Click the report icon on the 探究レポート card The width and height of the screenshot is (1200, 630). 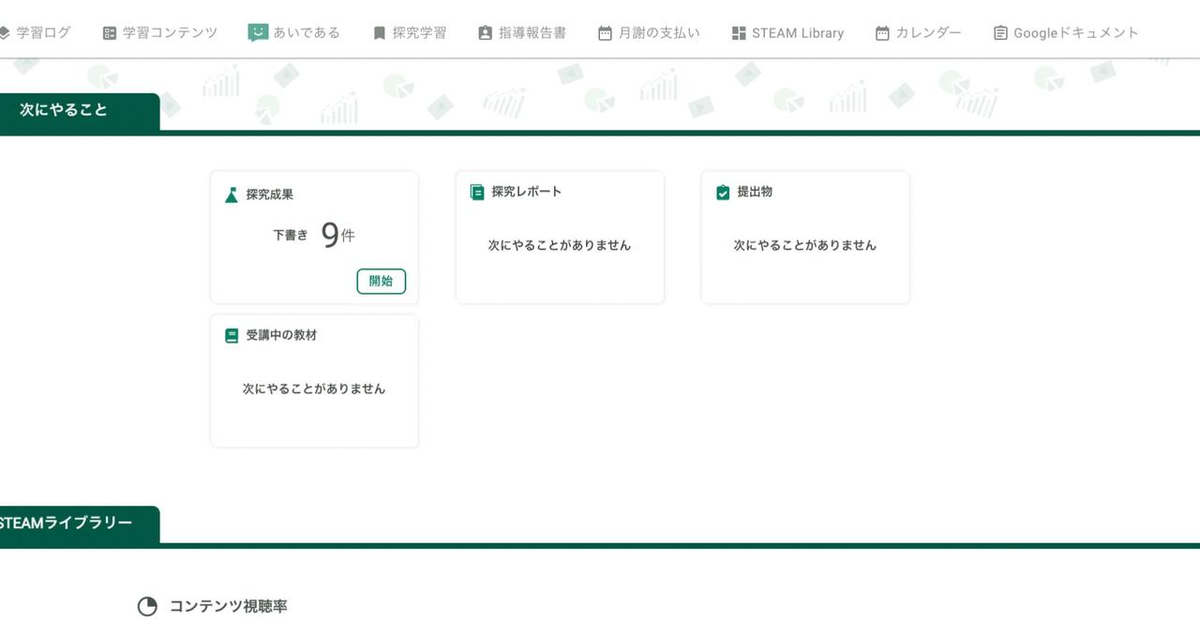475,191
